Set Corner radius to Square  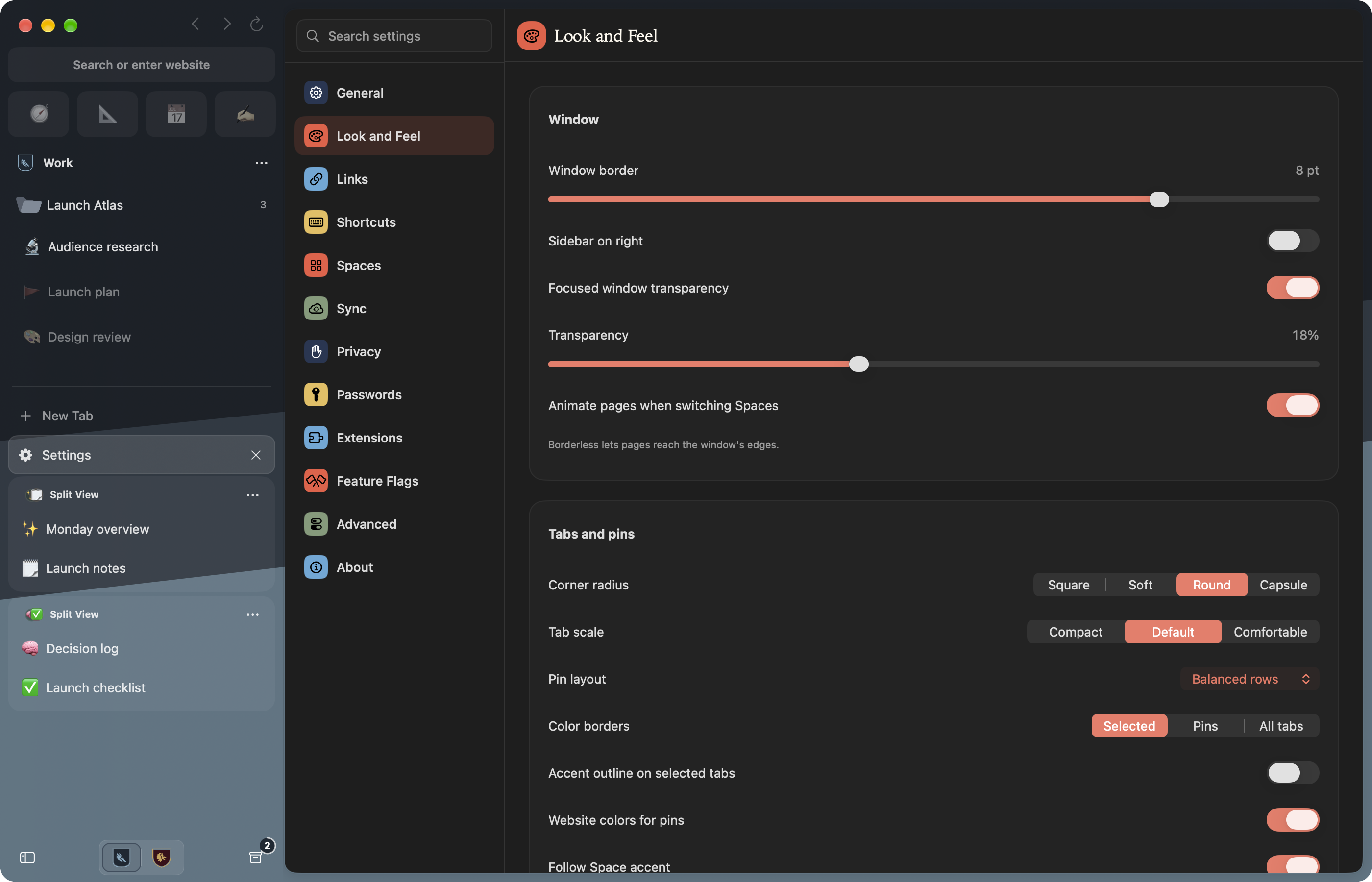(x=1069, y=585)
